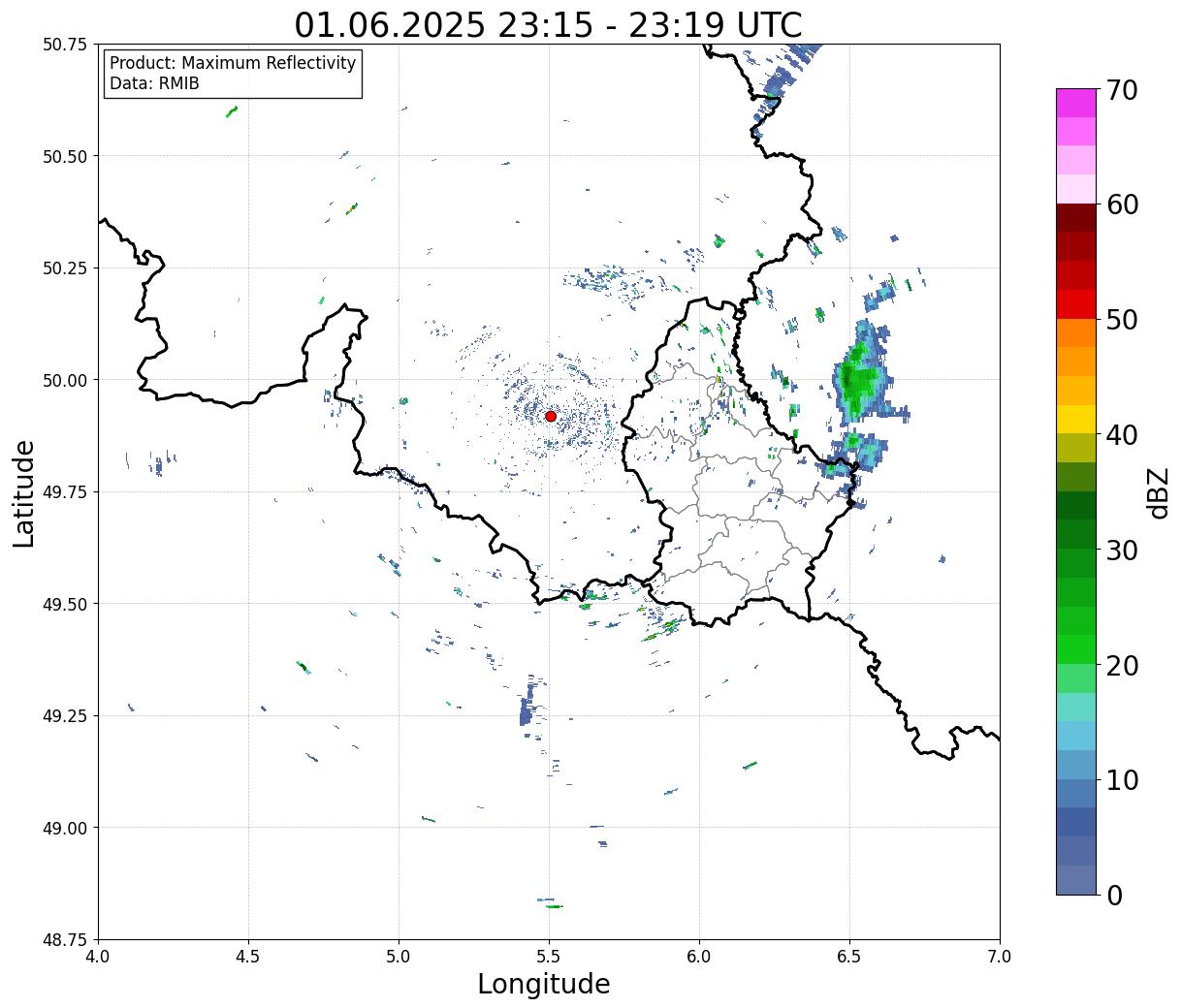The width and height of the screenshot is (1182, 1008).
Task: Click the pale pink band just above 60 dBZ
Action: tap(1076, 189)
